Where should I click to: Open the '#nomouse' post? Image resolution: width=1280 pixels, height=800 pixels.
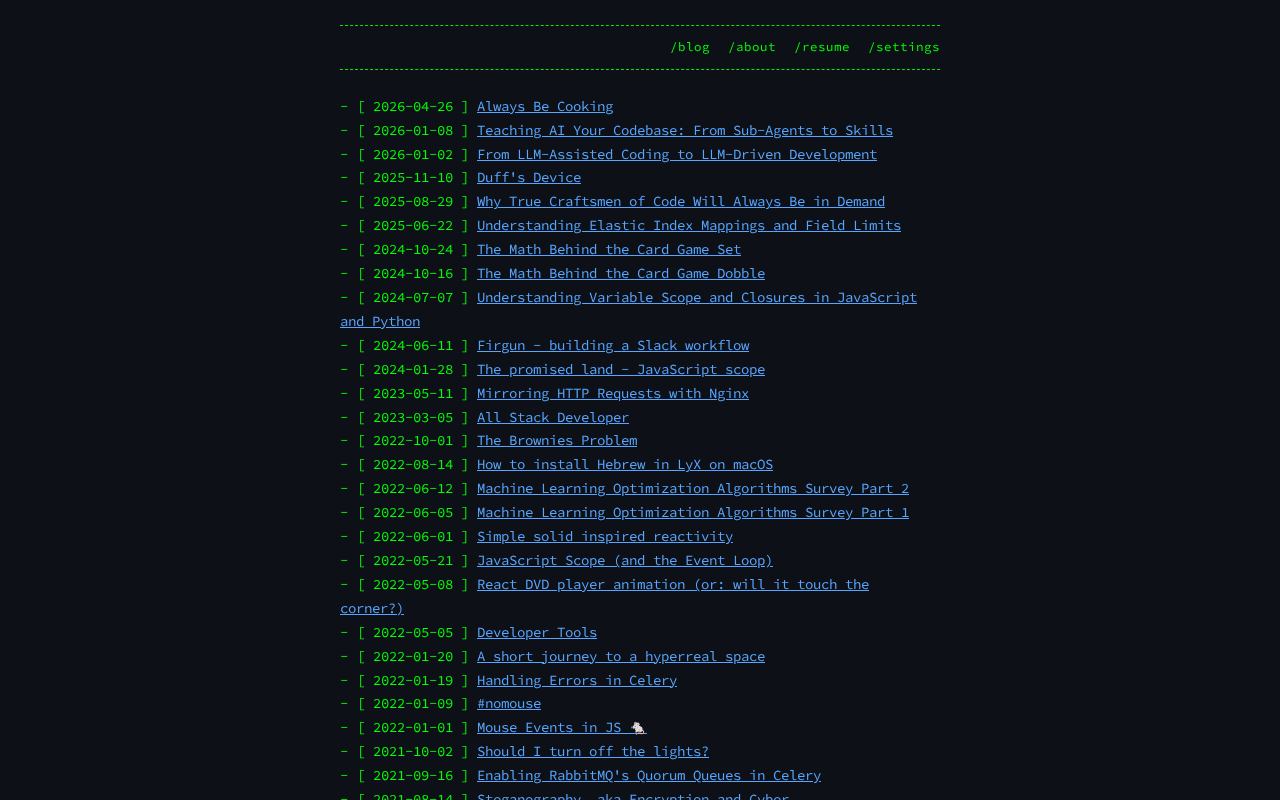tap(509, 703)
